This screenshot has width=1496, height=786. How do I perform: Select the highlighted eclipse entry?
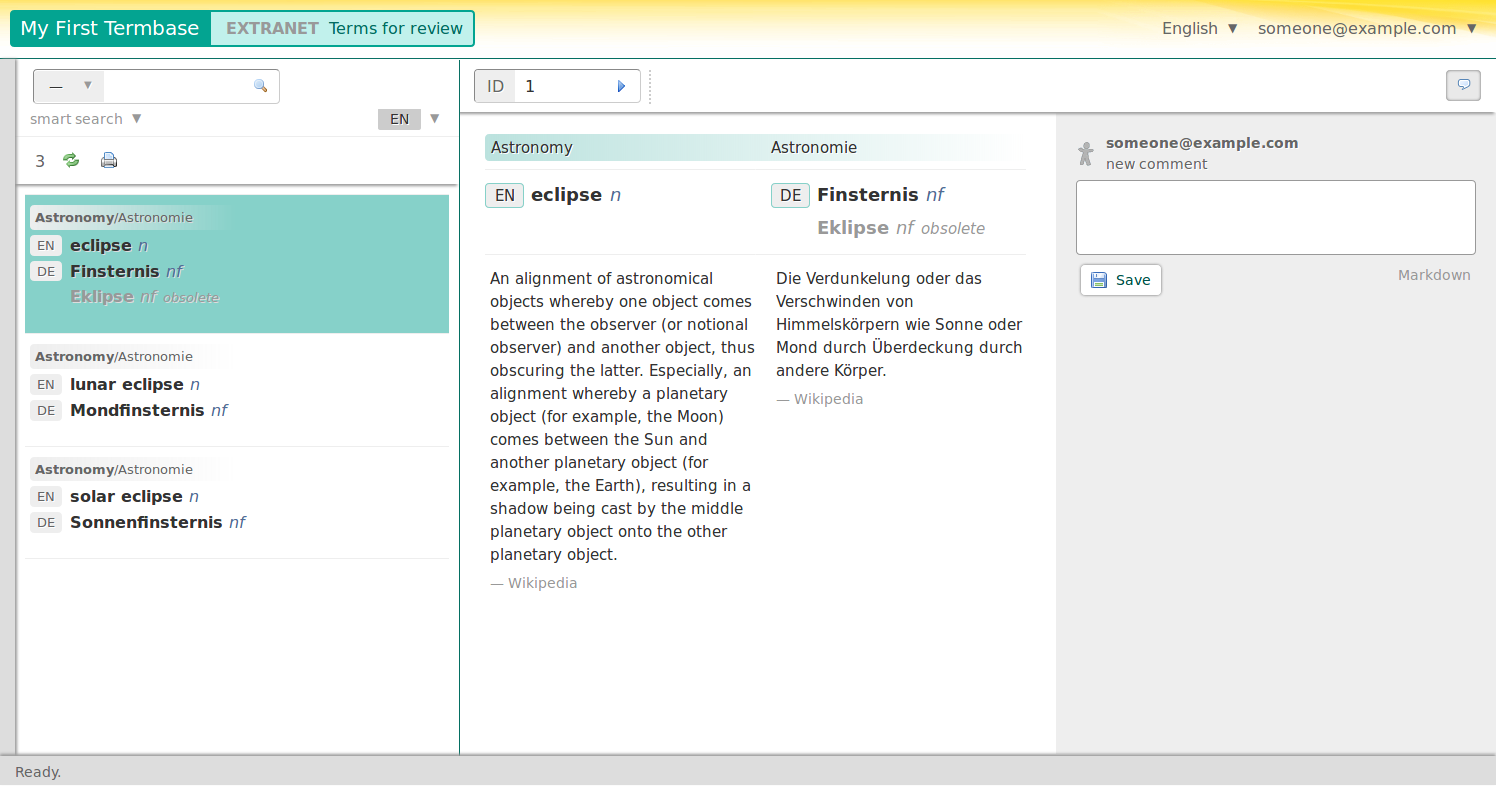pyautogui.click(x=237, y=264)
